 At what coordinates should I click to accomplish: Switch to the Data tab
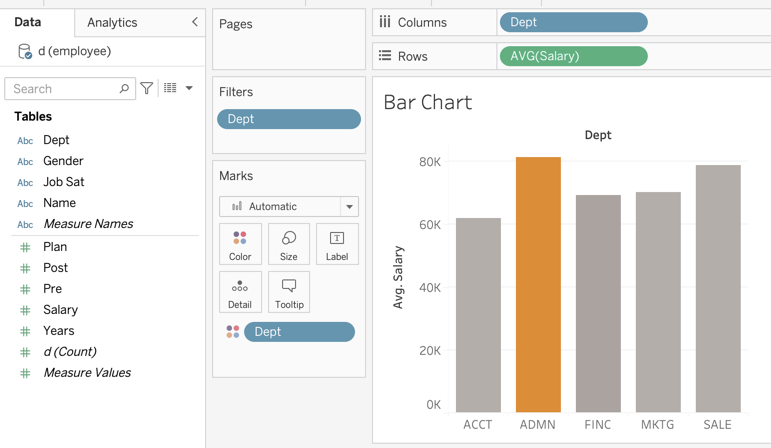28,22
